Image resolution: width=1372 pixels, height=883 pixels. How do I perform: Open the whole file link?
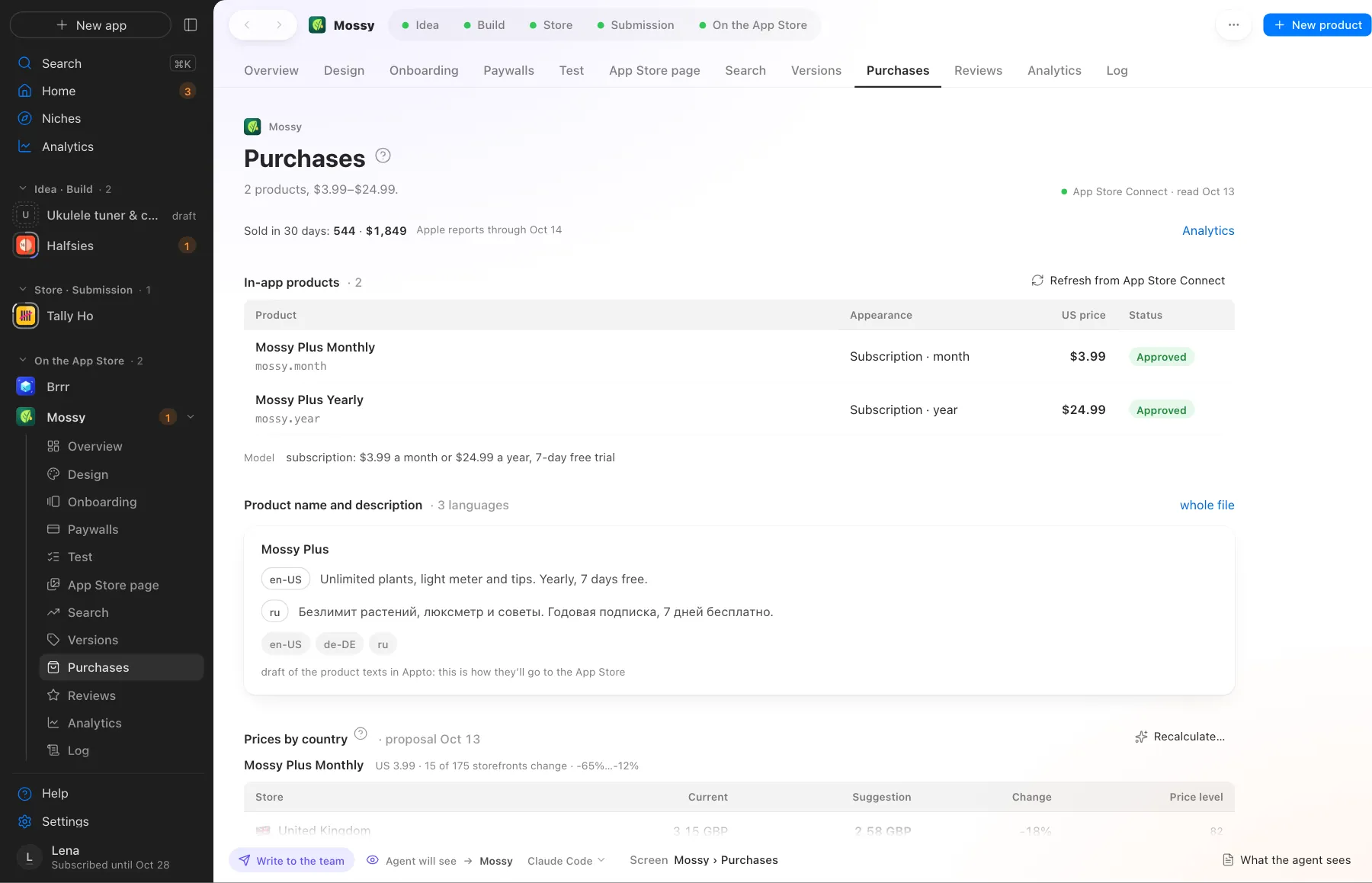pos(1207,505)
